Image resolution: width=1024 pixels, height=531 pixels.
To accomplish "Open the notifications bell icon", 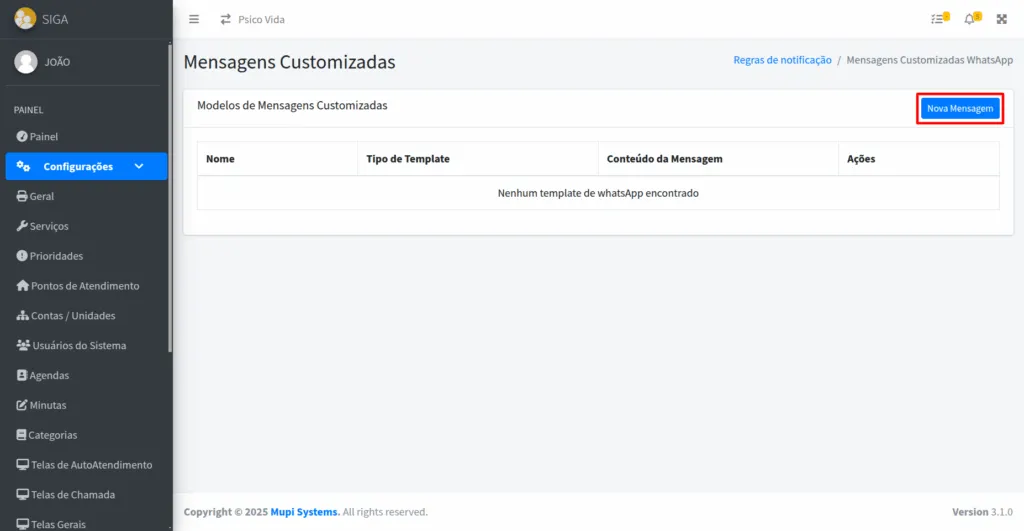I will coord(969,19).
